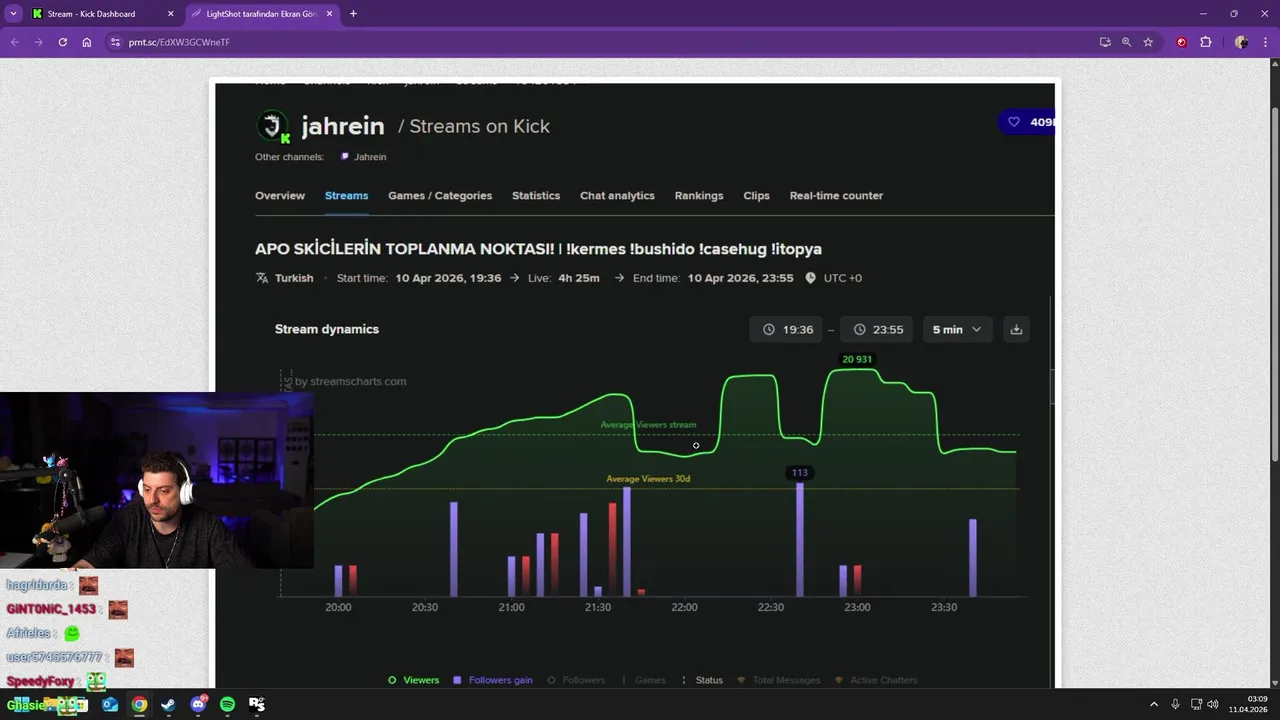Open the Jahrein other channel link

pos(363,157)
